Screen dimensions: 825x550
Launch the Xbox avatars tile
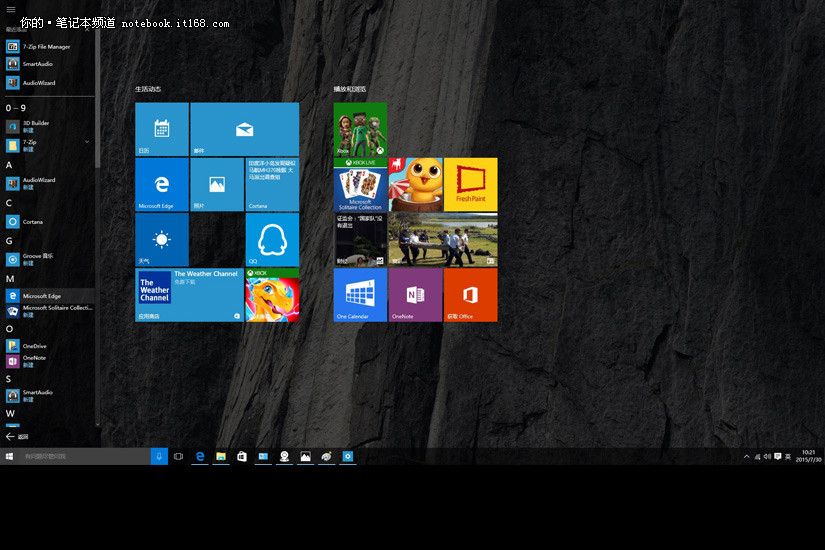coord(360,129)
